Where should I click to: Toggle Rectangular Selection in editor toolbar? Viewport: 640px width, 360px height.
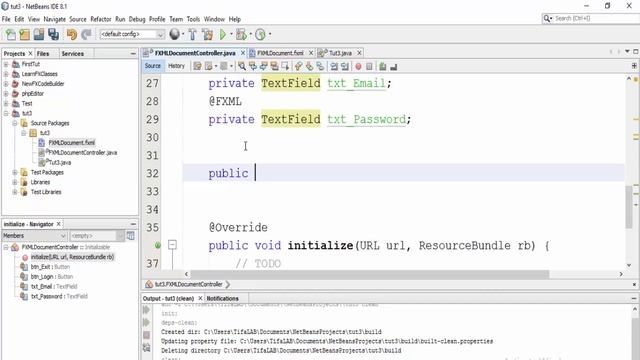tap(285, 66)
